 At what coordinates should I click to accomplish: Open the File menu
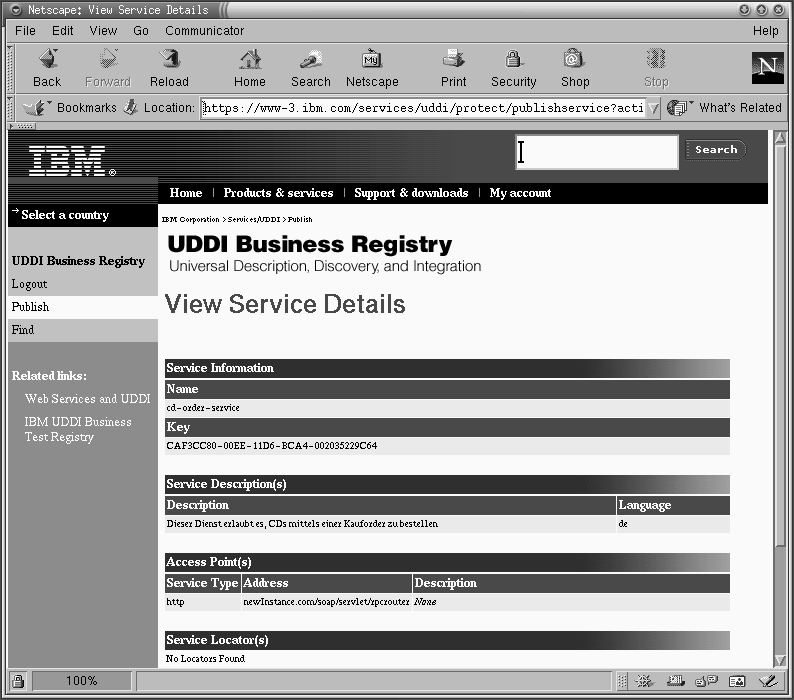pyautogui.click(x=25, y=31)
